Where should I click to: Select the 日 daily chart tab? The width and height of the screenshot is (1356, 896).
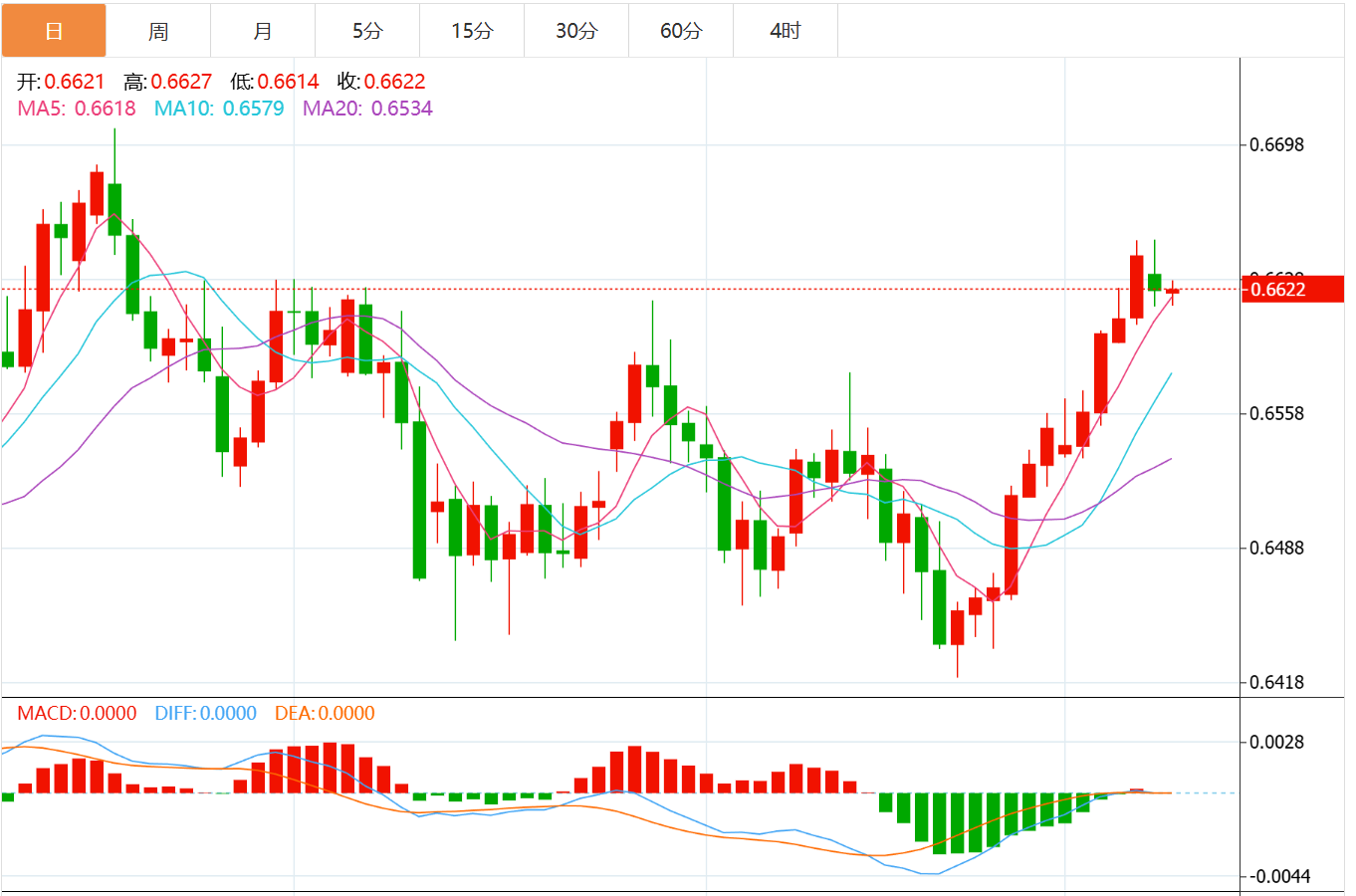pyautogui.click(x=54, y=31)
